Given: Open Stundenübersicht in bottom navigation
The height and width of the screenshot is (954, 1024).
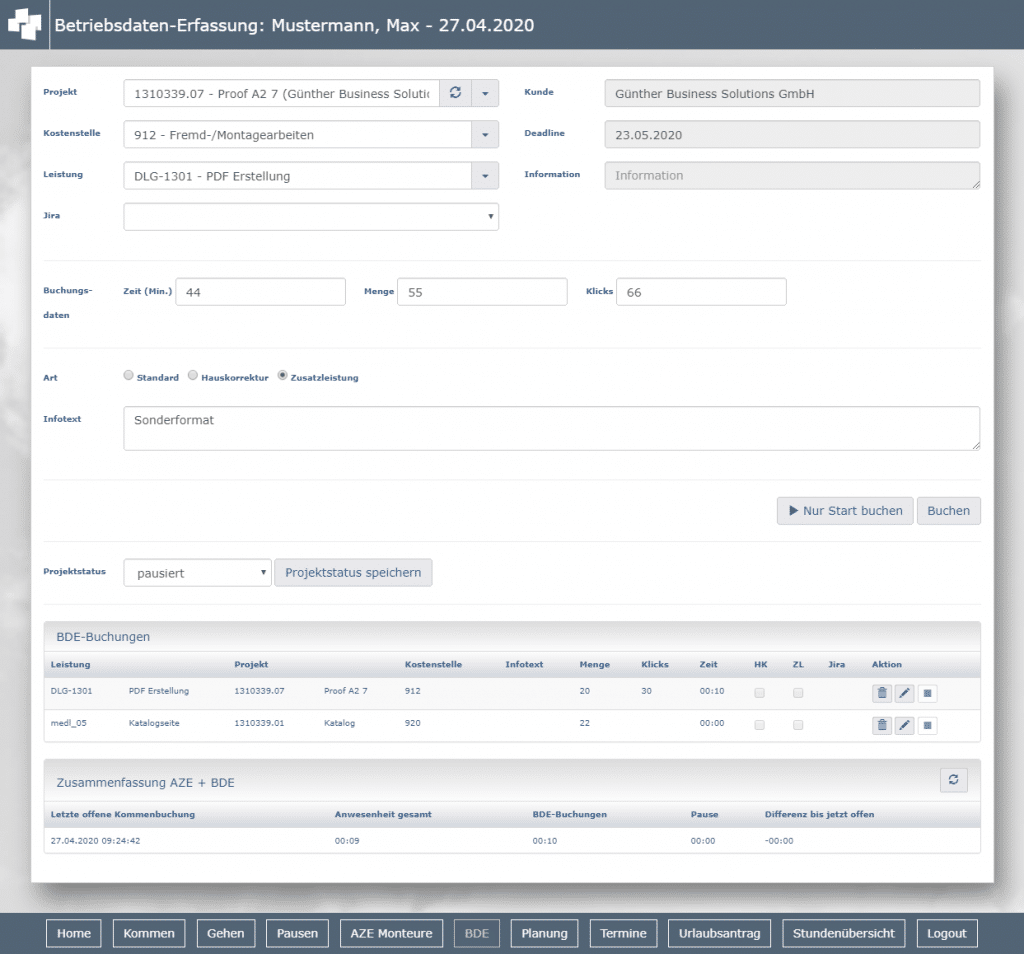Looking at the screenshot, I should (x=844, y=933).
